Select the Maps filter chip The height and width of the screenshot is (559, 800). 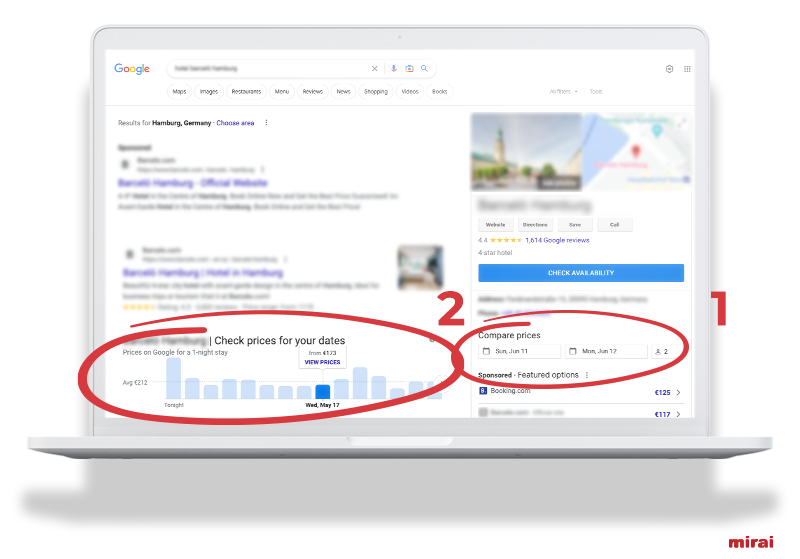click(180, 91)
